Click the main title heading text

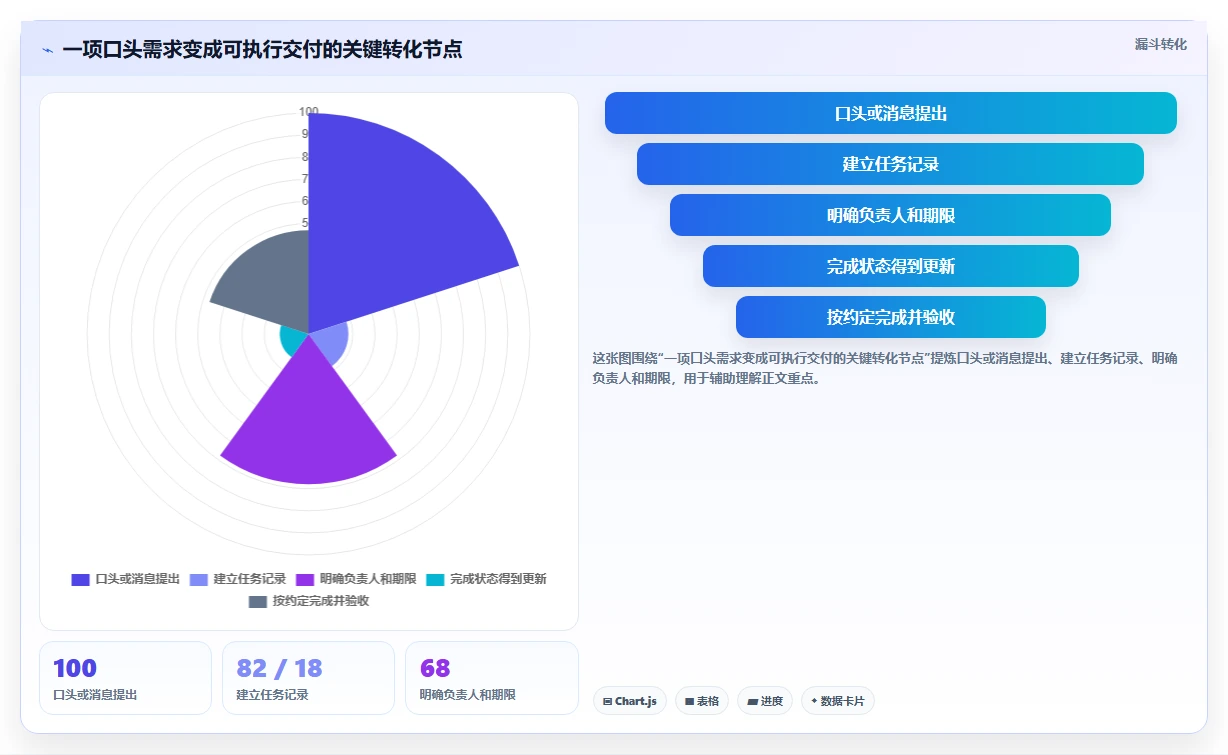click(x=262, y=50)
